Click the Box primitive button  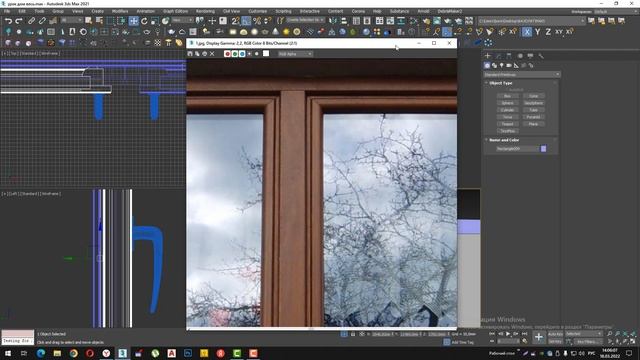507,96
